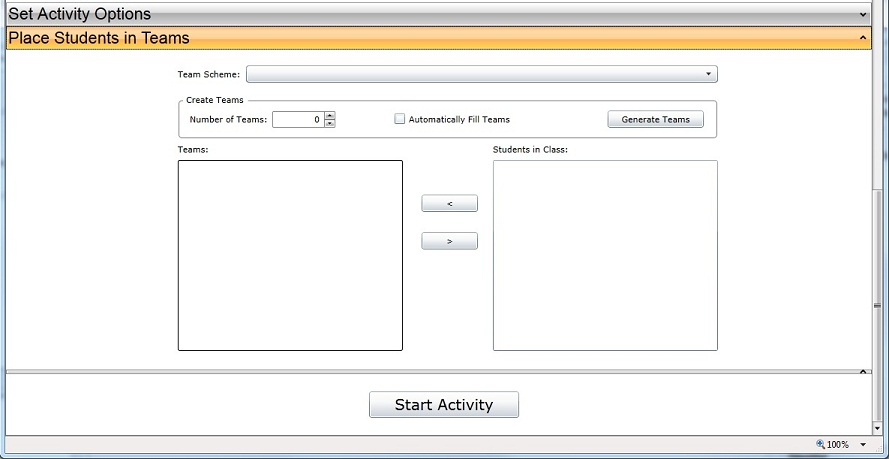This screenshot has height=459, width=889.
Task: Remove student from team with > button
Action: [x=450, y=241]
